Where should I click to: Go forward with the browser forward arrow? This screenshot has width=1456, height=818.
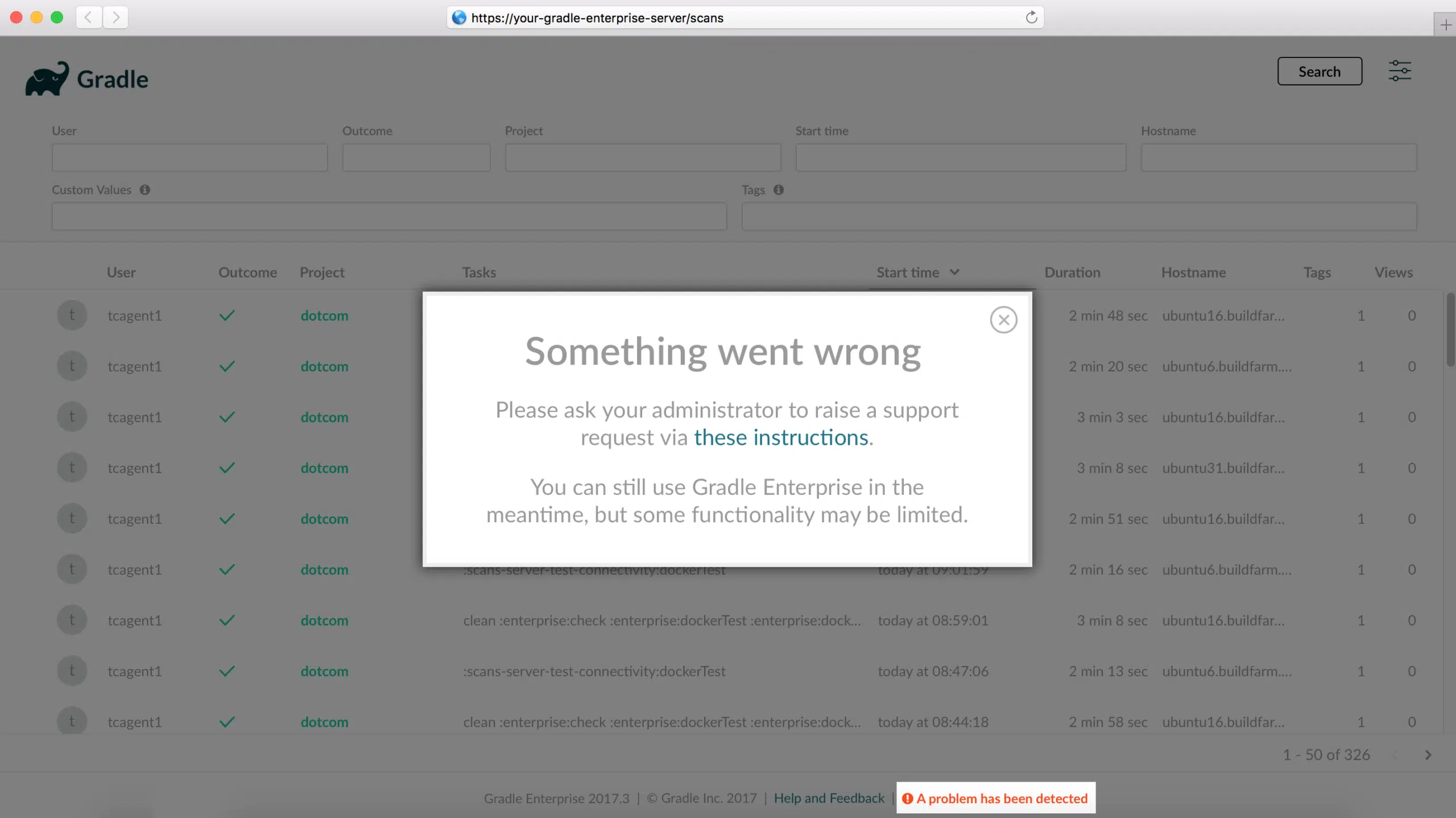(x=115, y=17)
